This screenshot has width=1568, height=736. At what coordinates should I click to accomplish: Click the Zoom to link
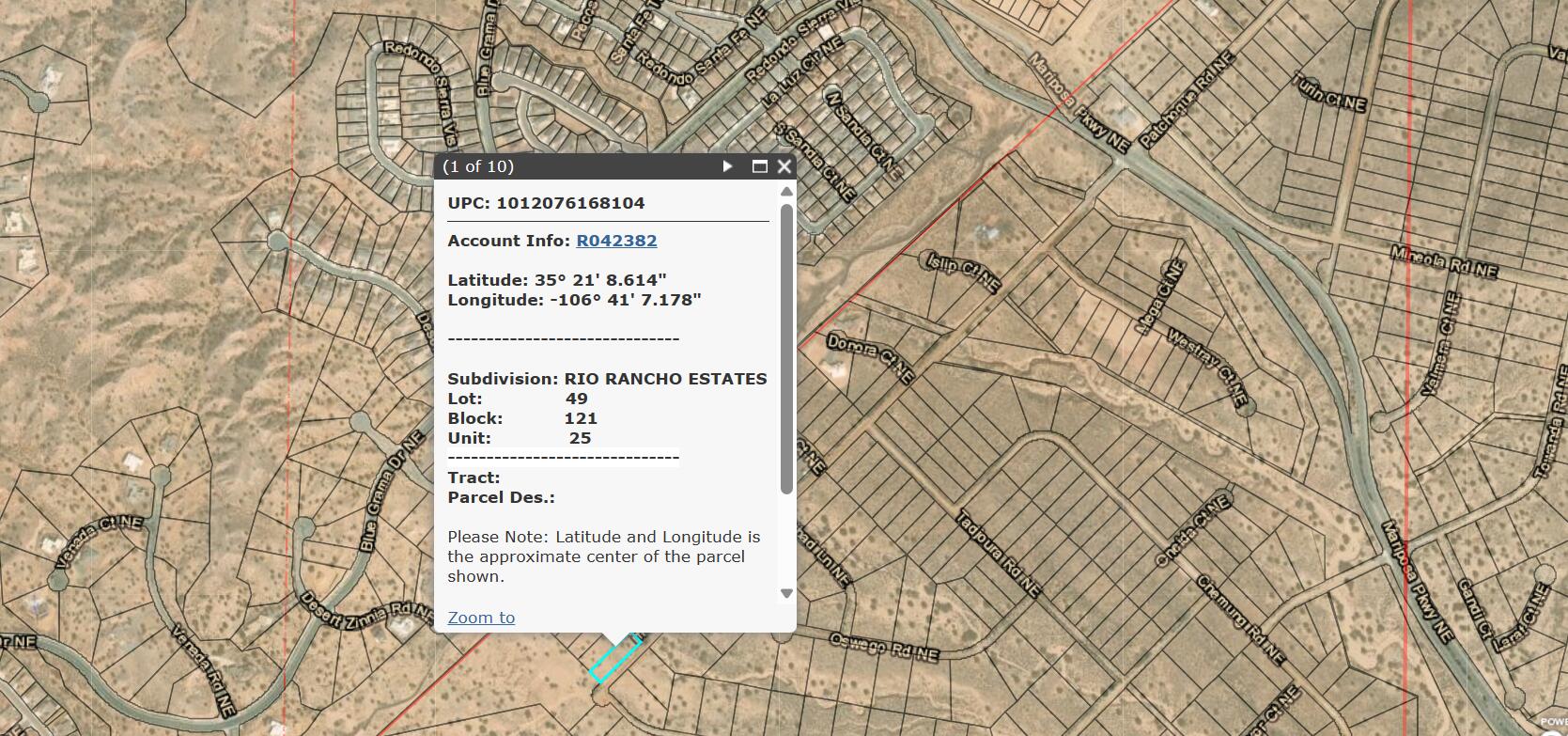click(x=481, y=618)
